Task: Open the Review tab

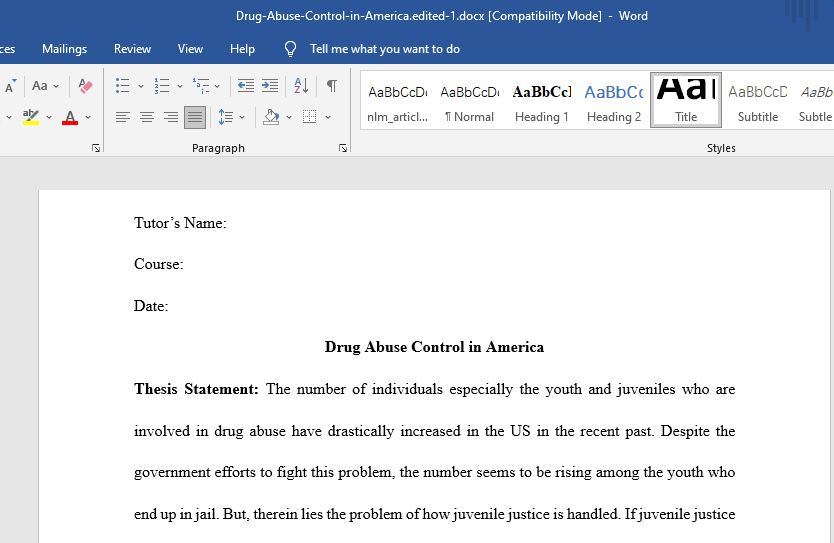Action: pos(132,49)
